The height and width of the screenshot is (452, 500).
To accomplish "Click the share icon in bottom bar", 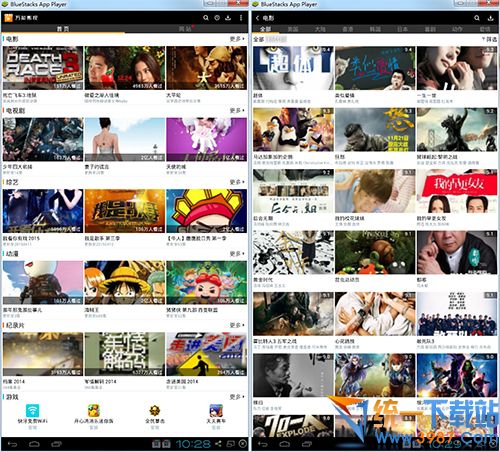I will click(218, 444).
